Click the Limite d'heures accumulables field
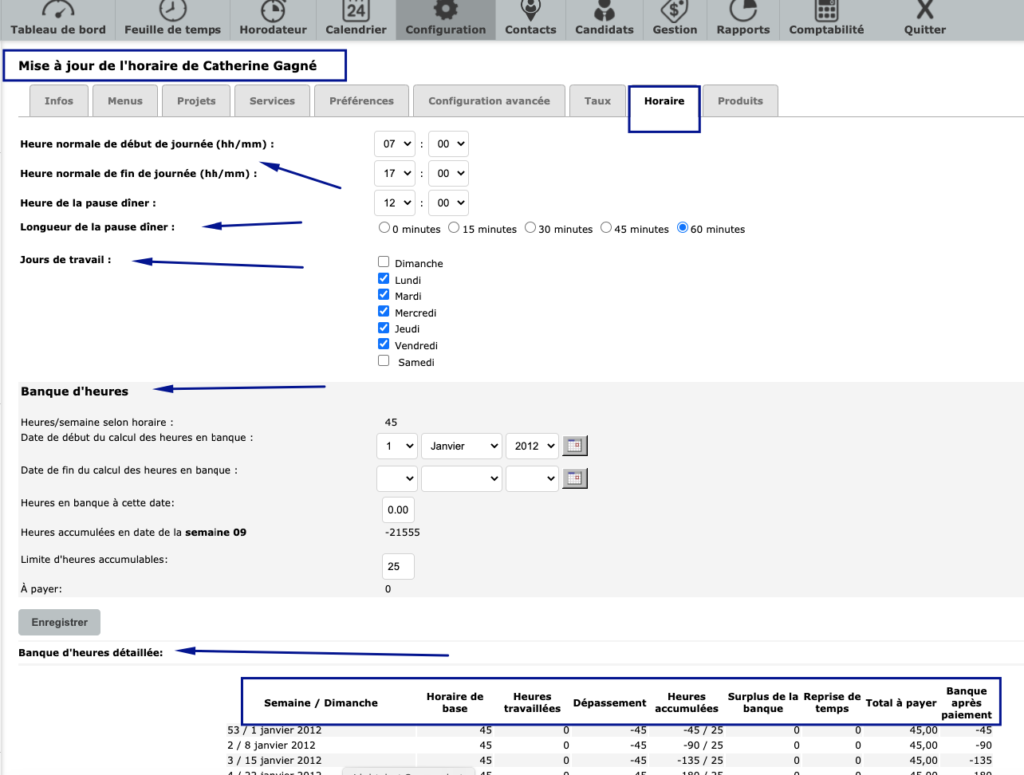 [398, 567]
